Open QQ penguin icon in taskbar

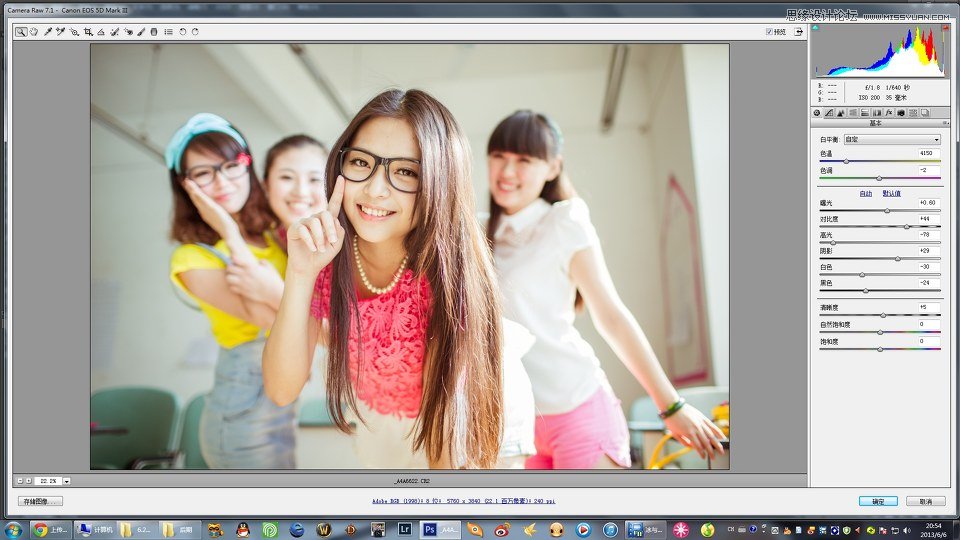(x=243, y=530)
